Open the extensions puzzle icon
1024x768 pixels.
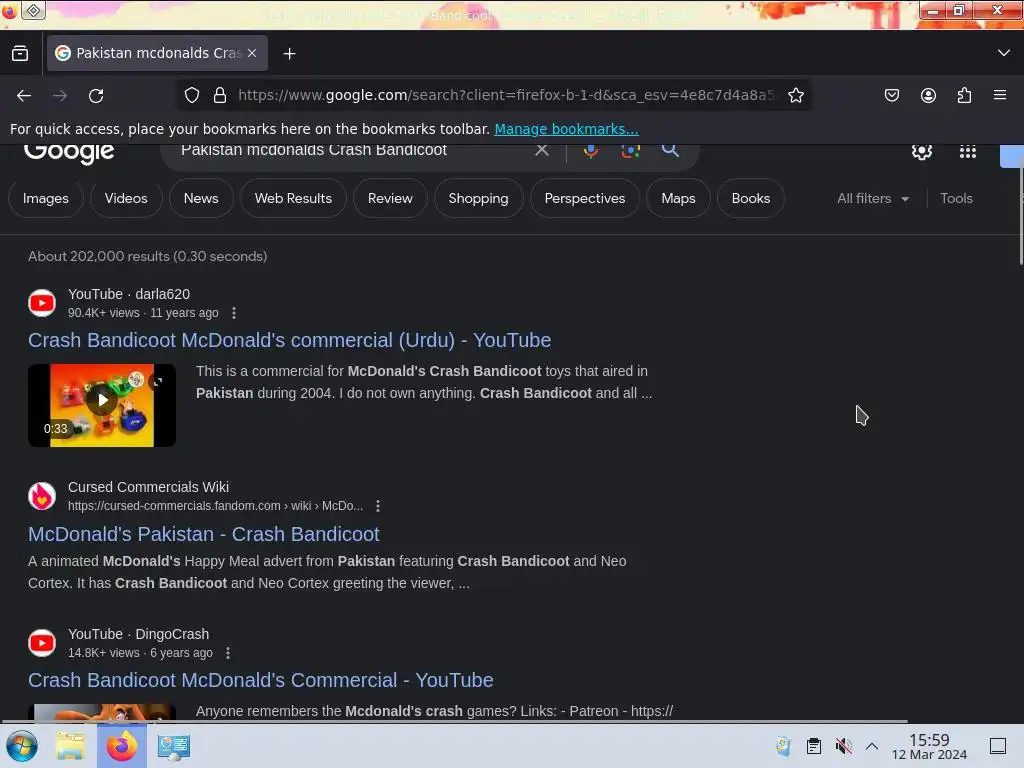tap(964, 95)
